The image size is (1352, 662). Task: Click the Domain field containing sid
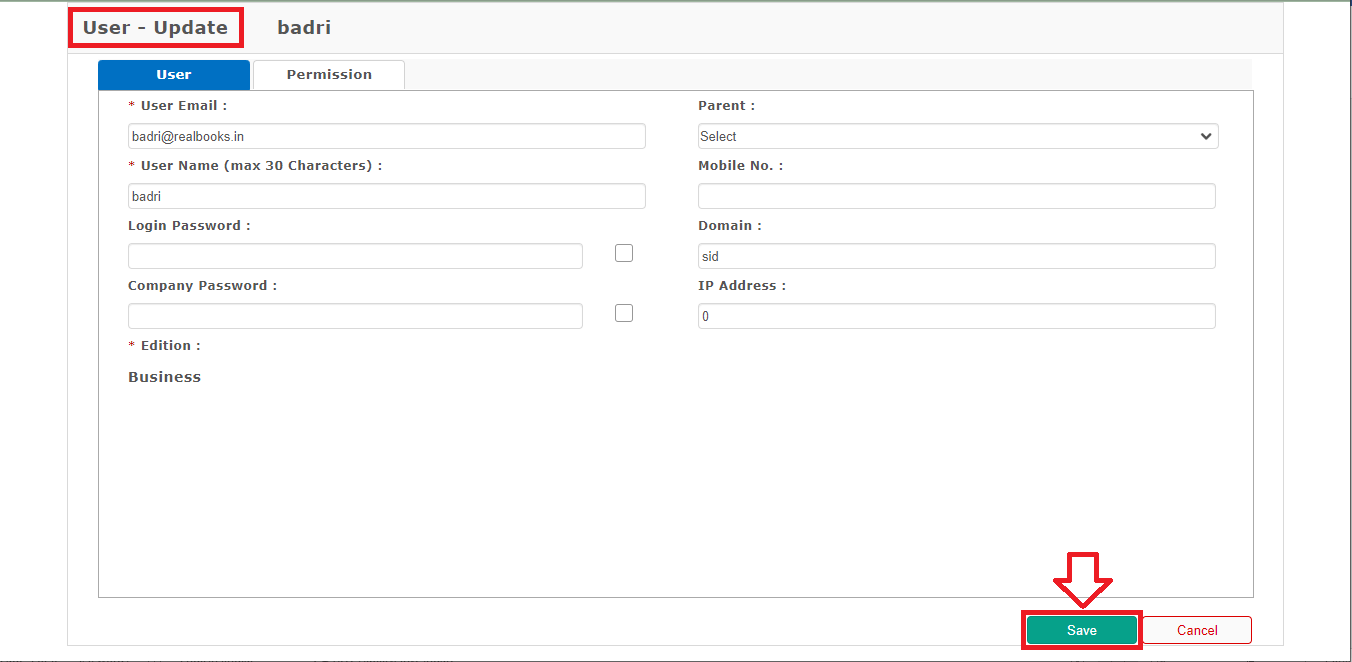[956, 256]
